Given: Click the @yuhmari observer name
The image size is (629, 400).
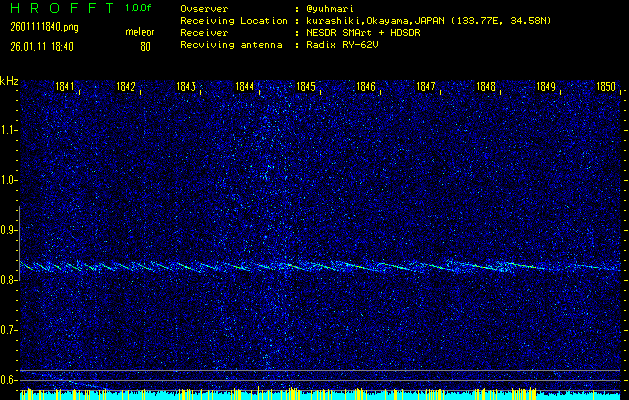Looking at the screenshot, I should pos(337,8).
